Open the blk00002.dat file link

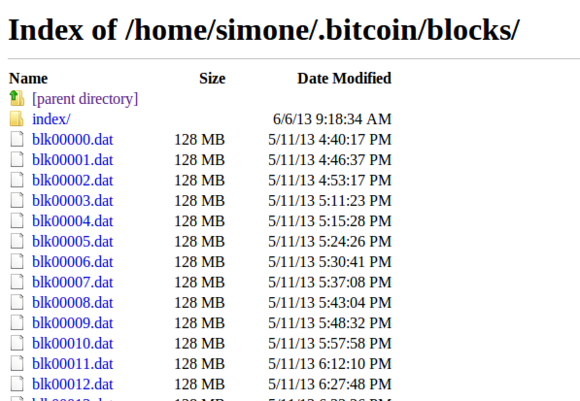click(x=72, y=180)
